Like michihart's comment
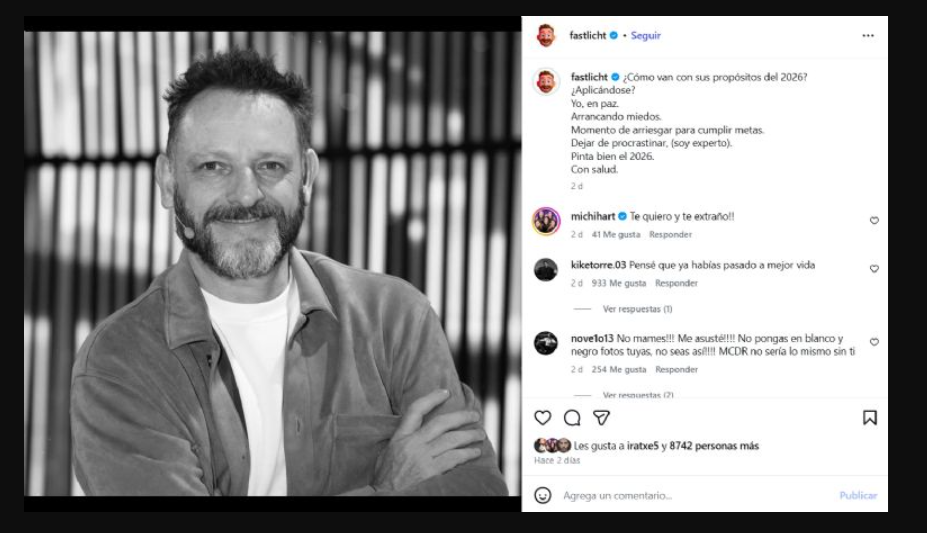Image resolution: width=927 pixels, height=533 pixels. click(874, 221)
